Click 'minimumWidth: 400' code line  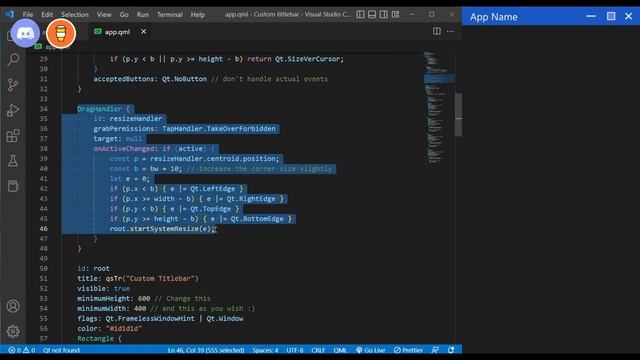click(111, 309)
